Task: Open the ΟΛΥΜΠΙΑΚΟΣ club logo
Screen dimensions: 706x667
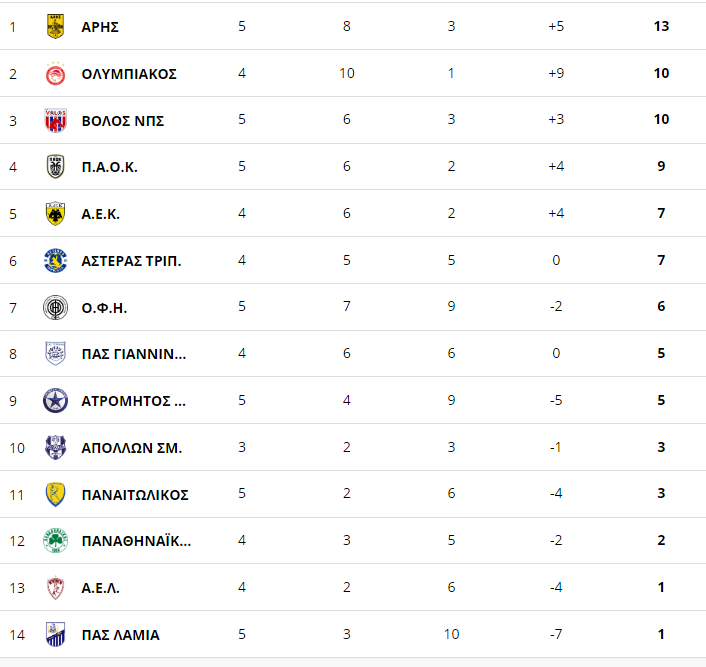Action: pyautogui.click(x=55, y=73)
